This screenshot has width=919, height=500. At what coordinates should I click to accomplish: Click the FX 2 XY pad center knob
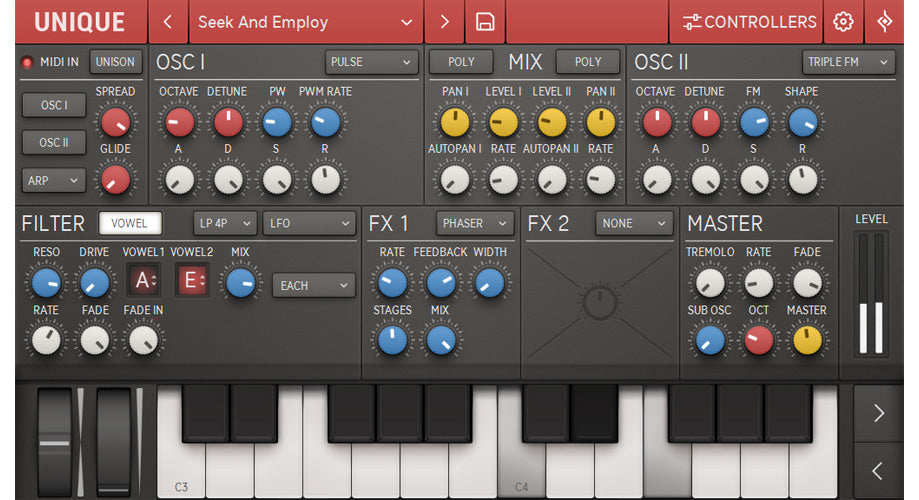599,303
